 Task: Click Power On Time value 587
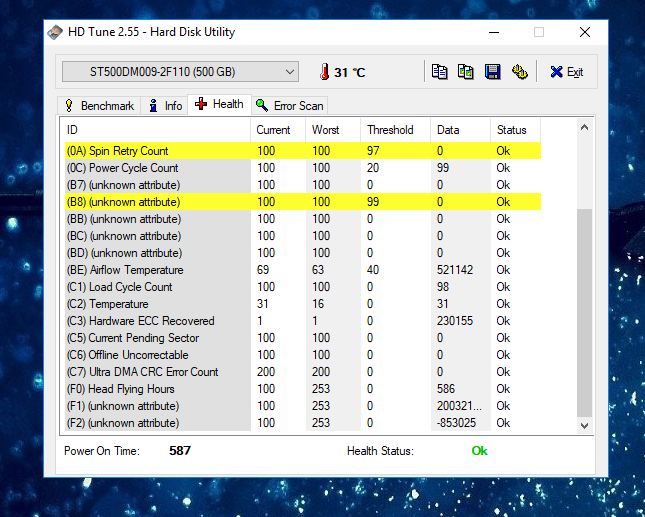tap(180, 451)
